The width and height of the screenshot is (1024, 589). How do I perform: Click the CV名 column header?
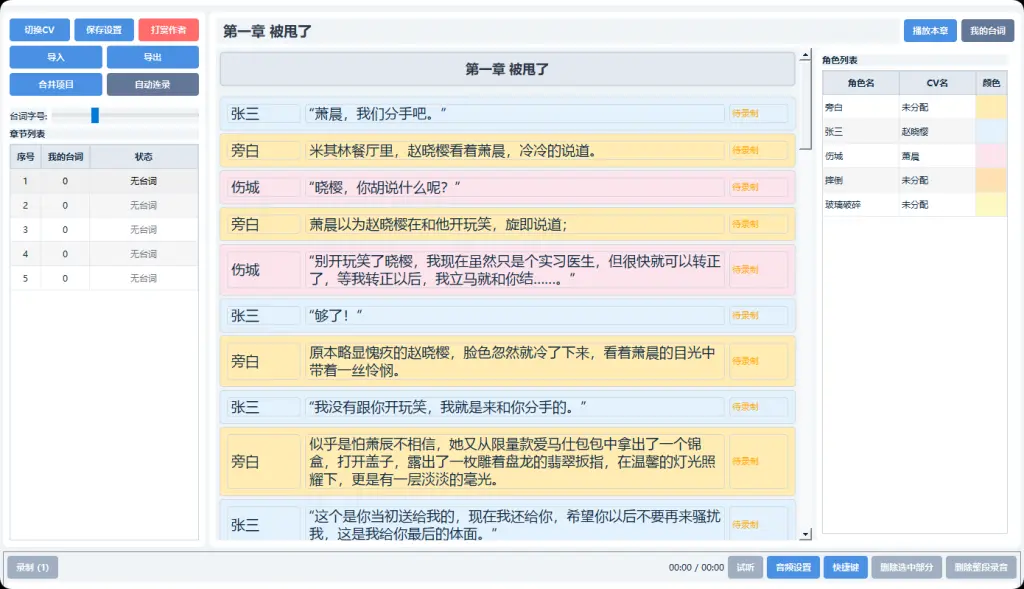[937, 83]
